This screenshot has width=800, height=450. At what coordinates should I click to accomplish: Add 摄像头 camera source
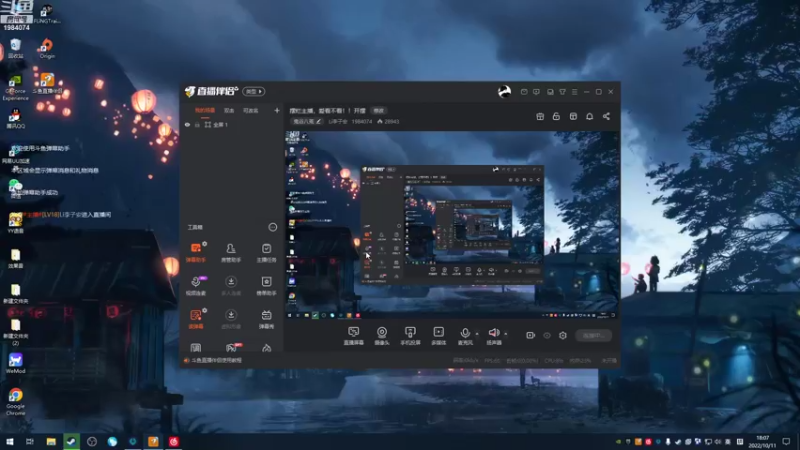382,336
